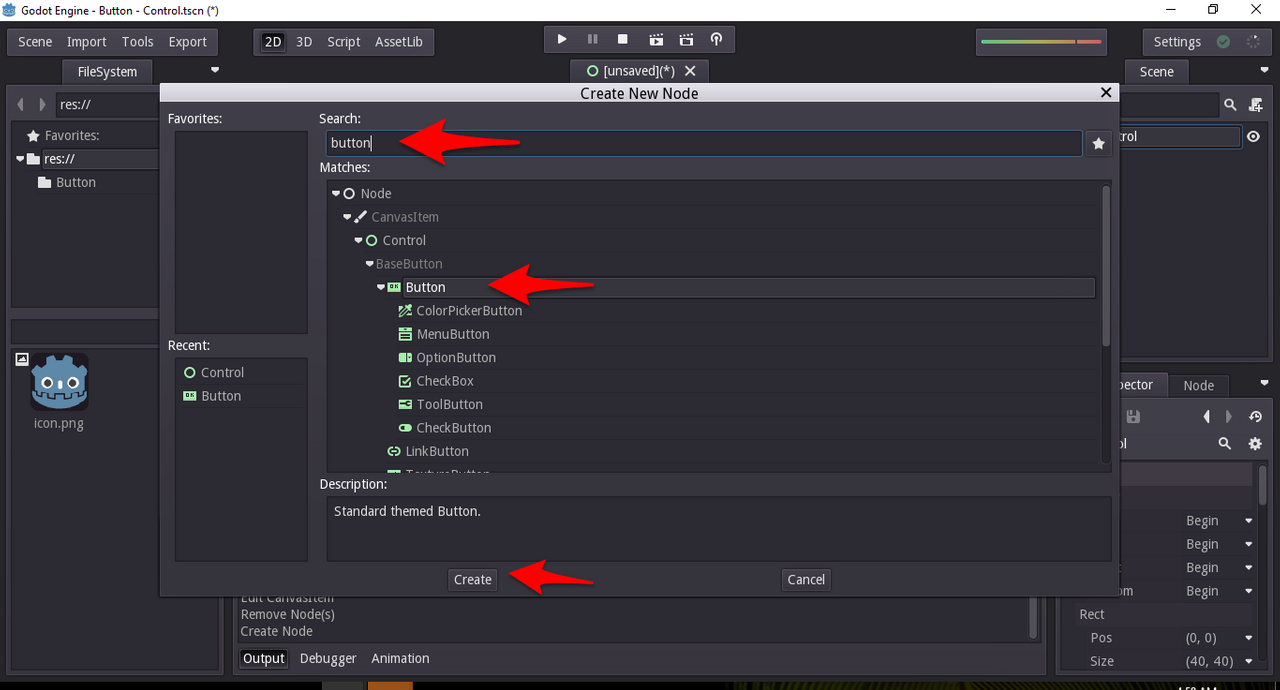Play a custom scene
1280x690 pixels.
click(686, 39)
